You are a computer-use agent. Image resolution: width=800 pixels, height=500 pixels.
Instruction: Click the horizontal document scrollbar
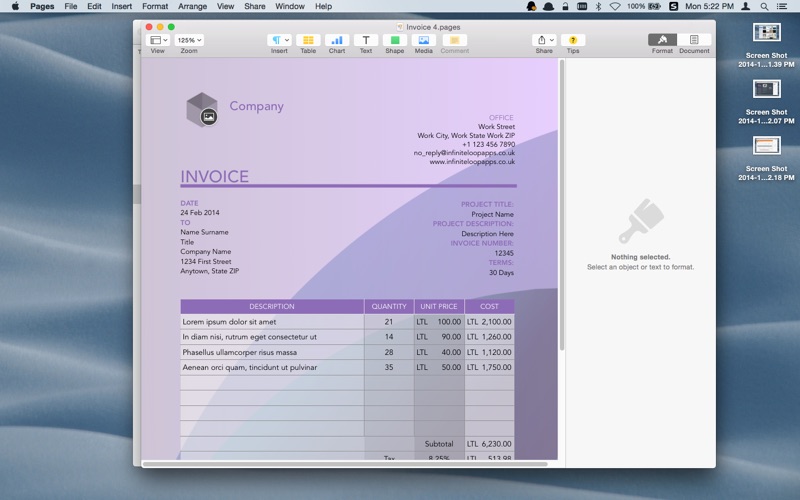click(x=345, y=464)
